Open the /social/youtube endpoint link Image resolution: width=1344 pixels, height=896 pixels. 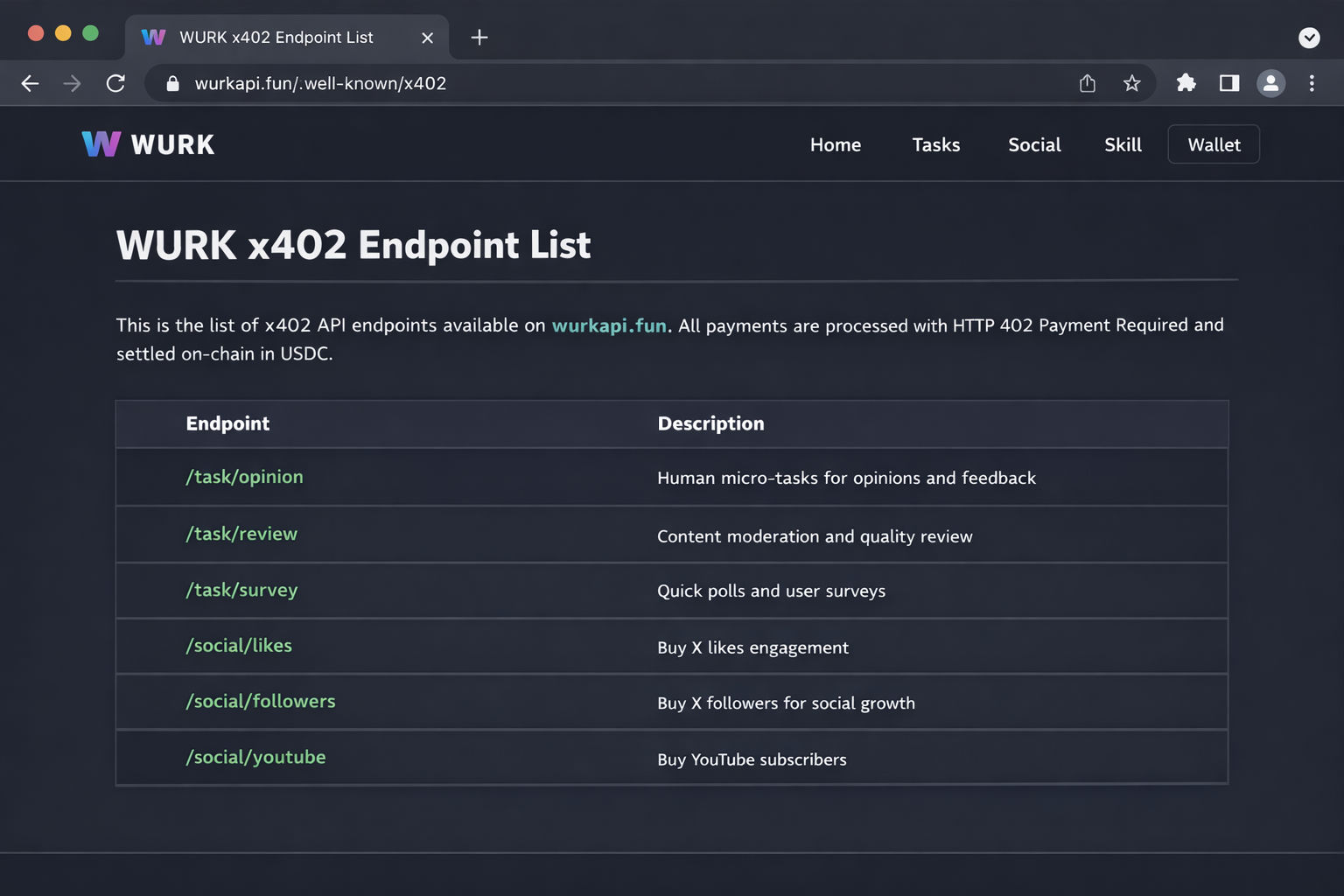pos(255,757)
